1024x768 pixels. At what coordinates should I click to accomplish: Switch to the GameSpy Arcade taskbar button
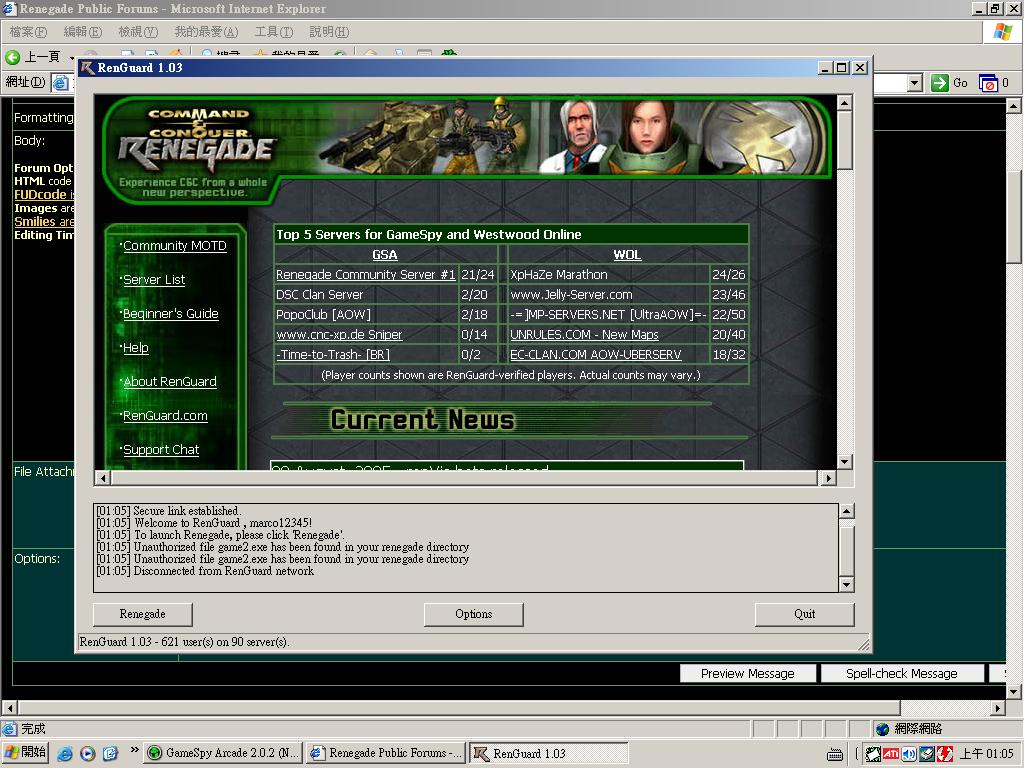click(x=222, y=753)
